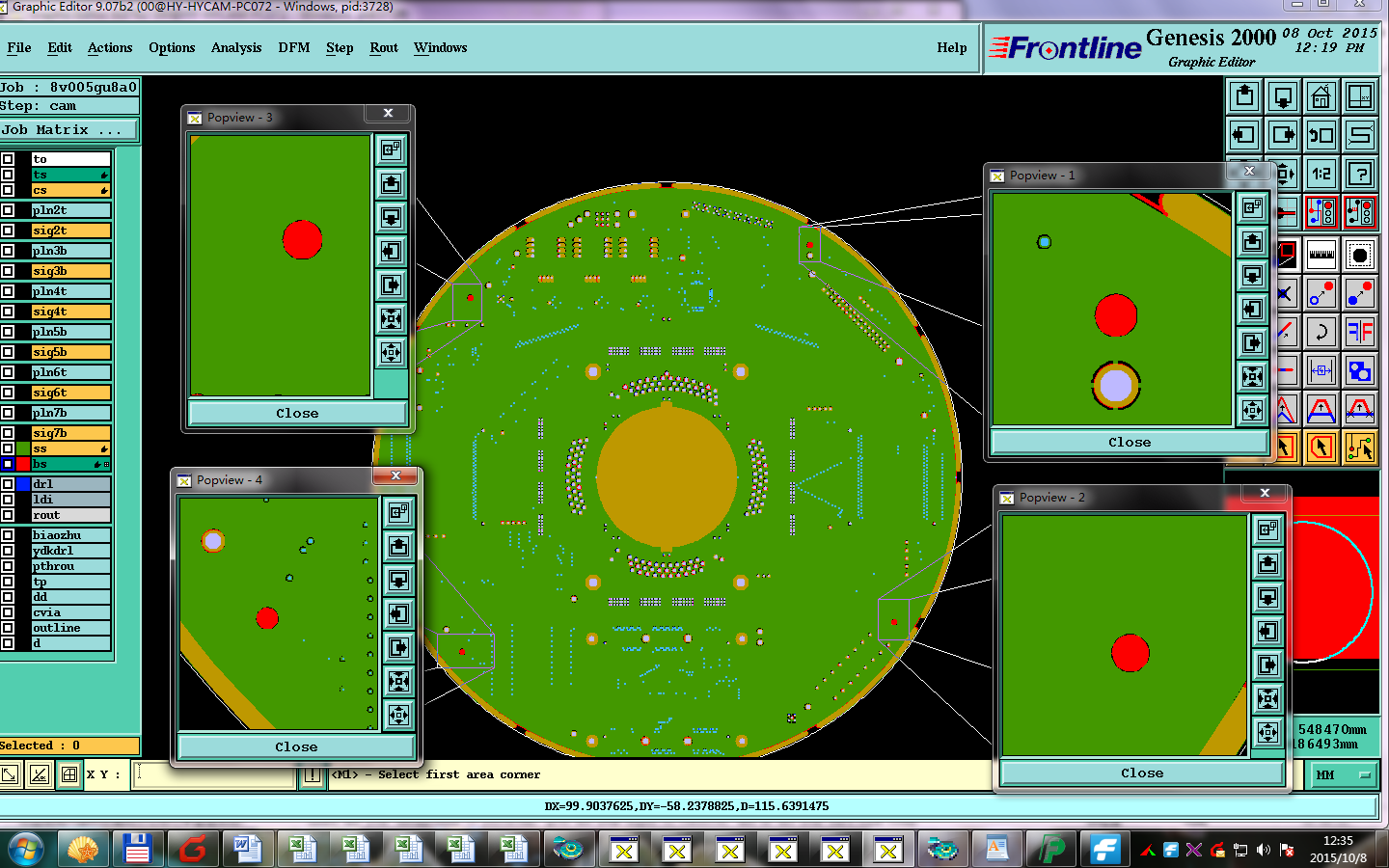This screenshot has height=868, width=1389.
Task: Click the blue color swatch of layer drl
Action: click(23, 484)
